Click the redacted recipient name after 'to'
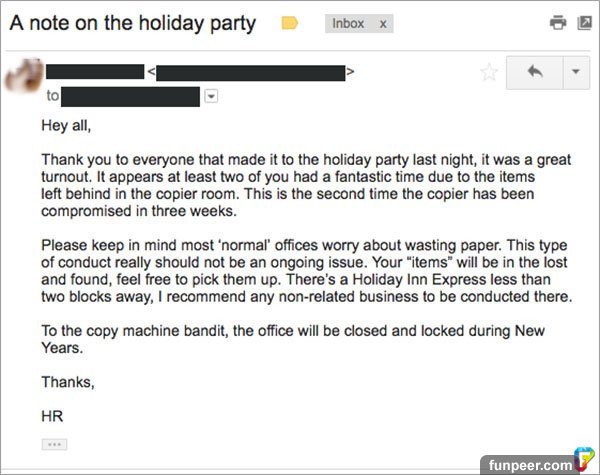This screenshot has height=475, width=600. [x=131, y=96]
